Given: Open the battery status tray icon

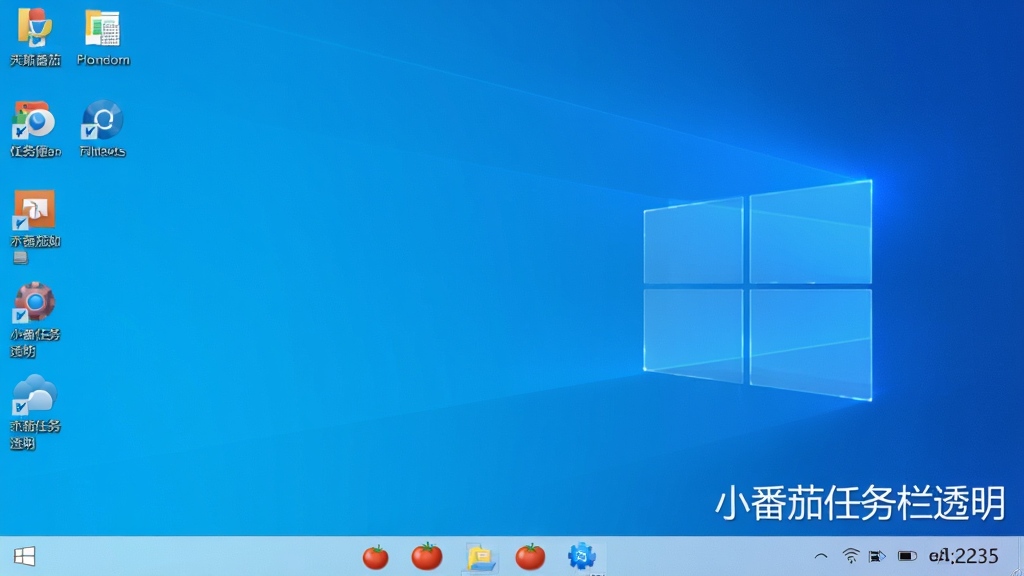Looking at the screenshot, I should click(x=907, y=556).
